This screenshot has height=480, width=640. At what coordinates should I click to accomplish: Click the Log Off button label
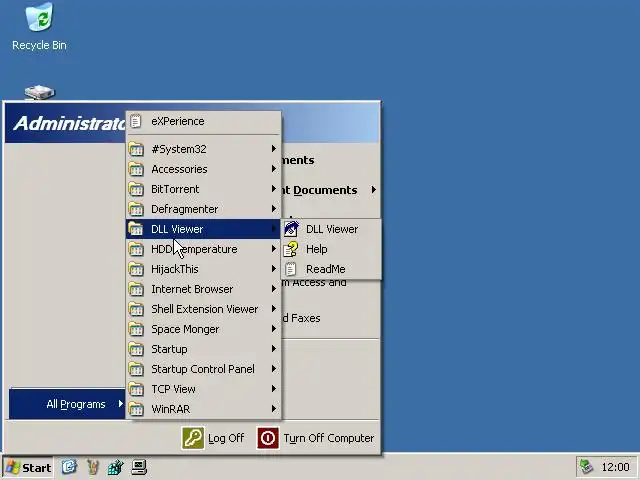pyautogui.click(x=226, y=438)
